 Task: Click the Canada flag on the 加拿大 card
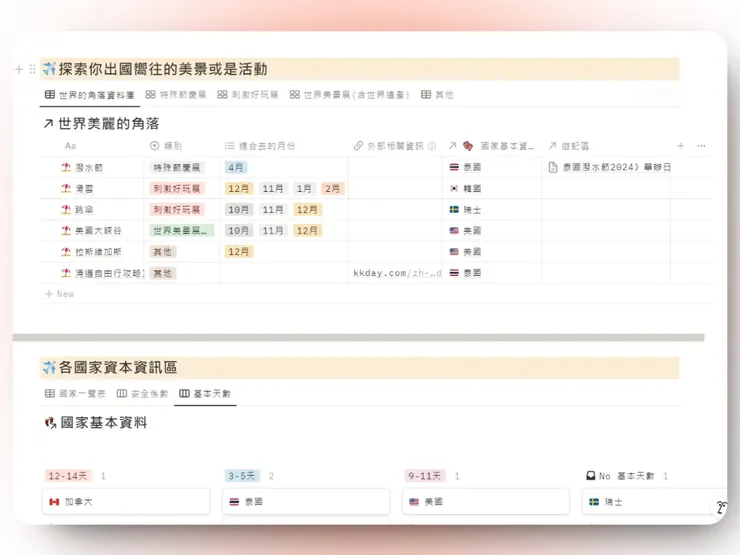click(x=54, y=502)
